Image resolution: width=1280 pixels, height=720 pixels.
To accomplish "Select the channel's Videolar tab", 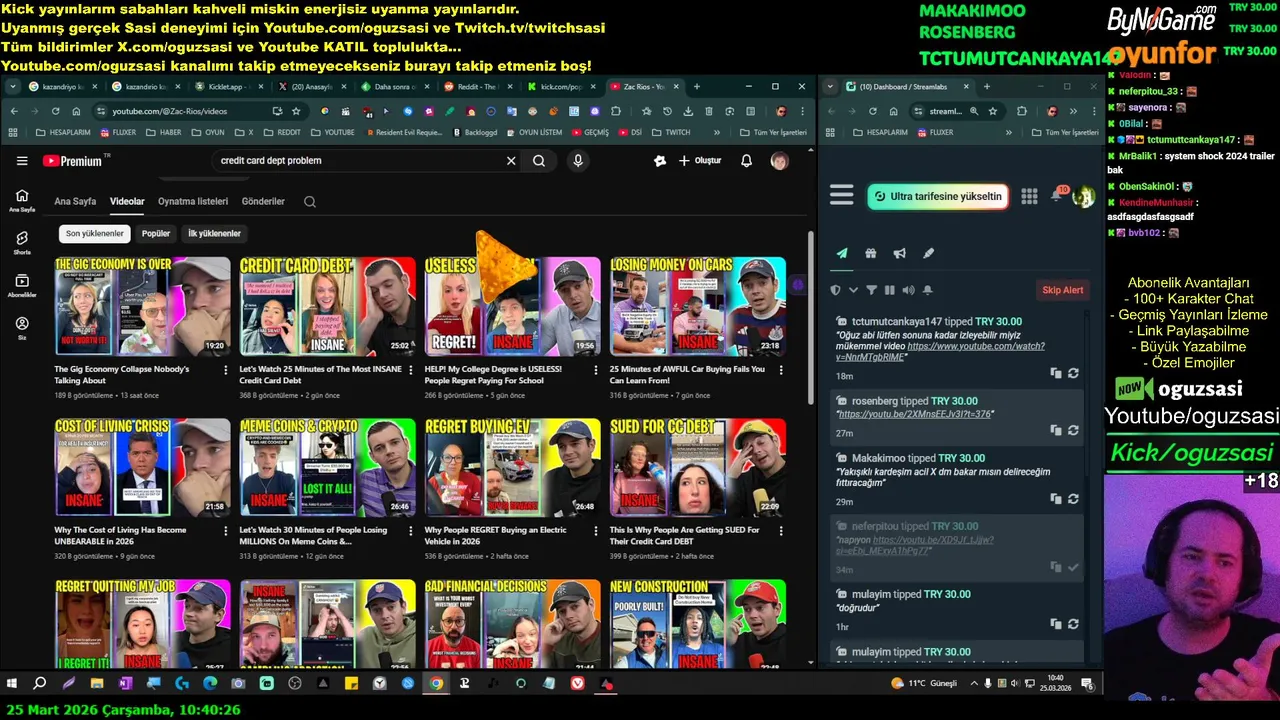I will [127, 201].
